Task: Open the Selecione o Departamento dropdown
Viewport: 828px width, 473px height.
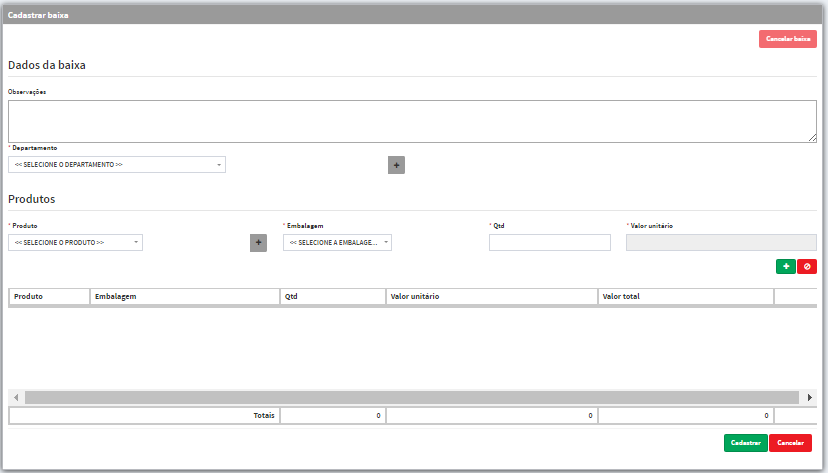Action: [117, 165]
